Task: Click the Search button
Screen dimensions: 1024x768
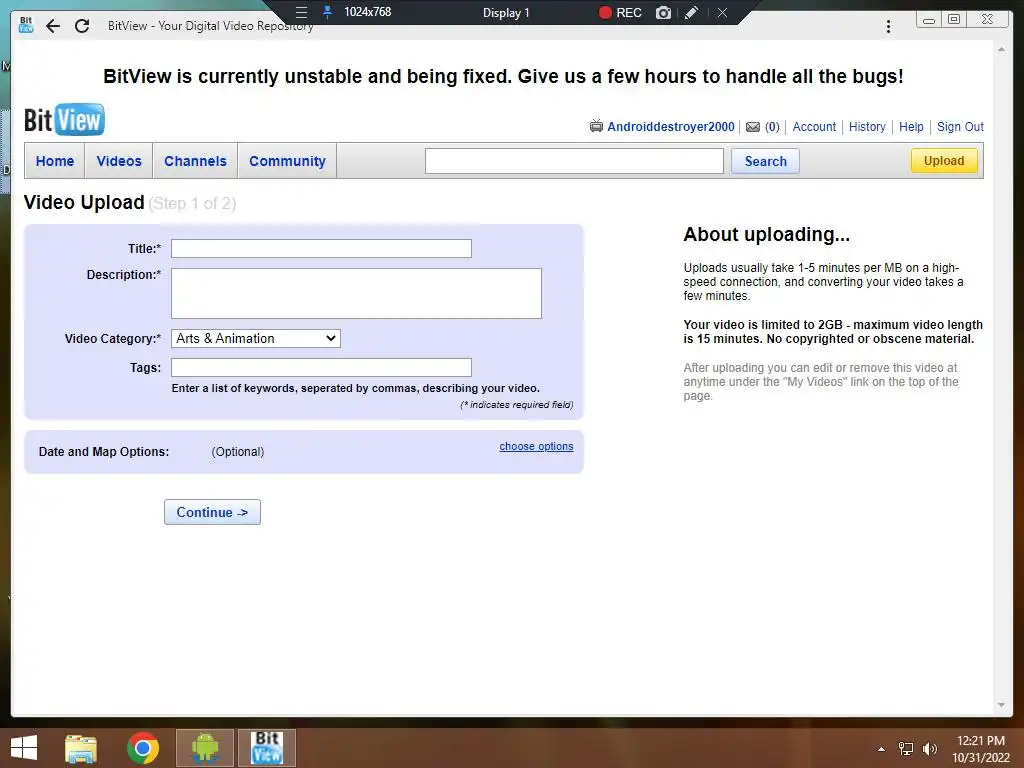Action: [765, 161]
